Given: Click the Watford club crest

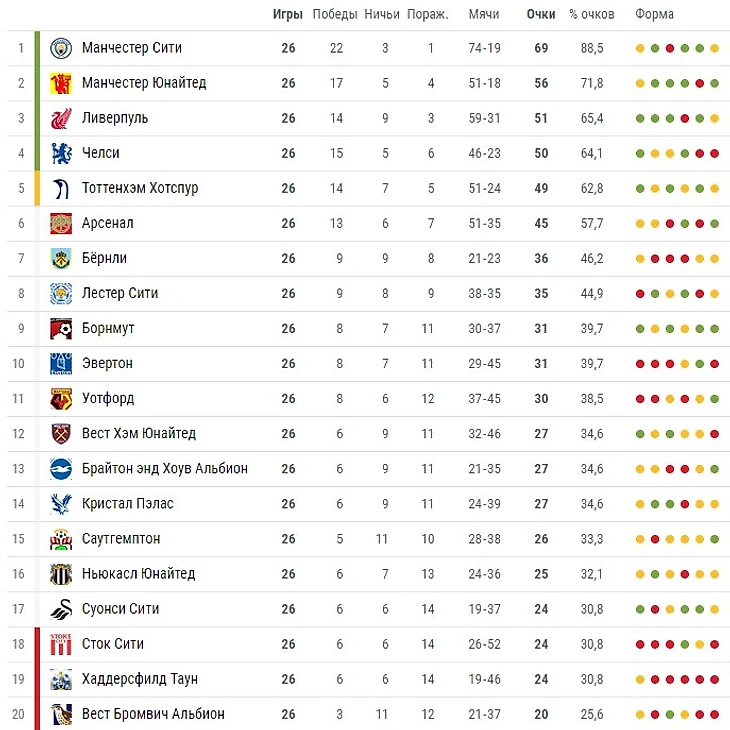Looking at the screenshot, I should point(61,399).
